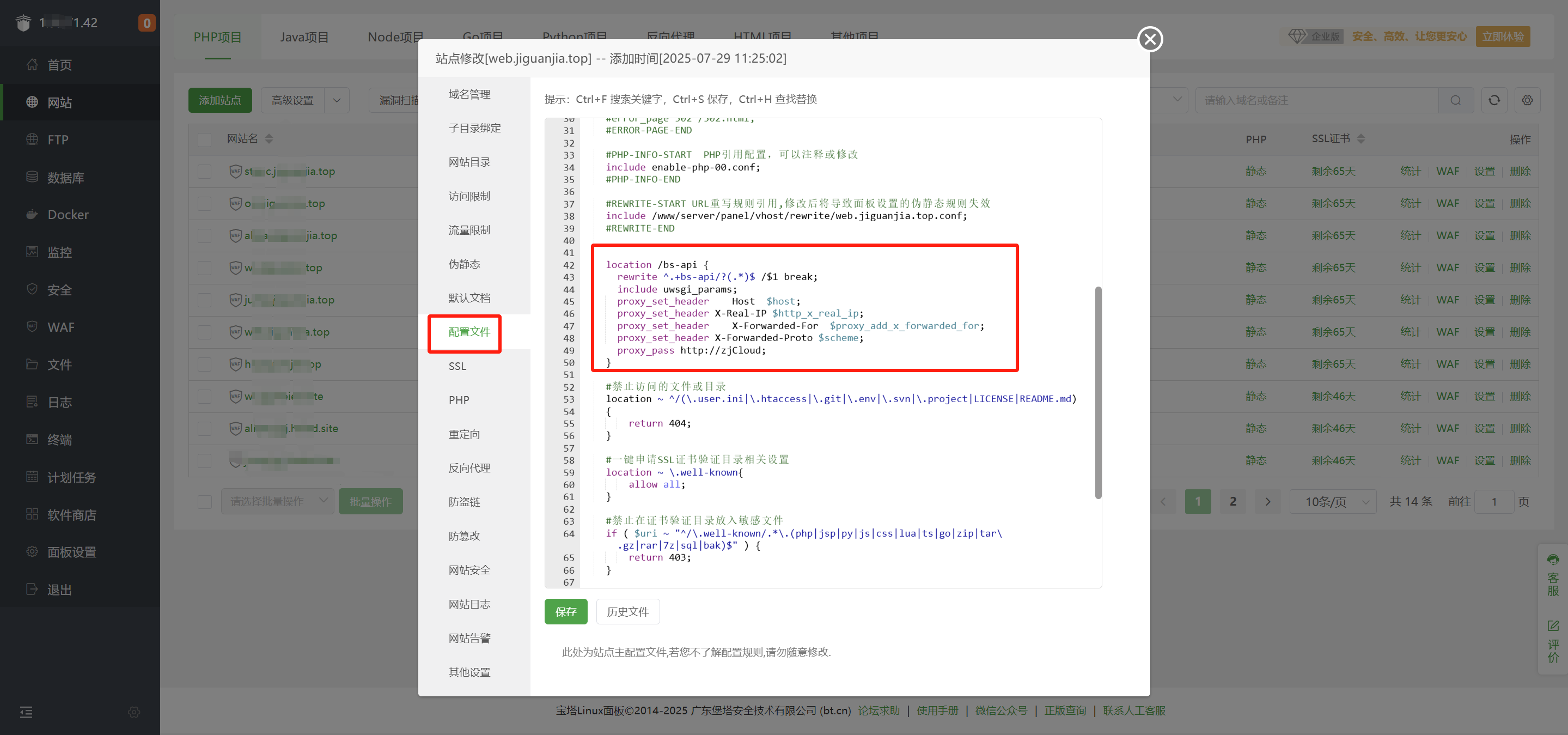
Task: Go to page 2
Action: [x=1233, y=502]
